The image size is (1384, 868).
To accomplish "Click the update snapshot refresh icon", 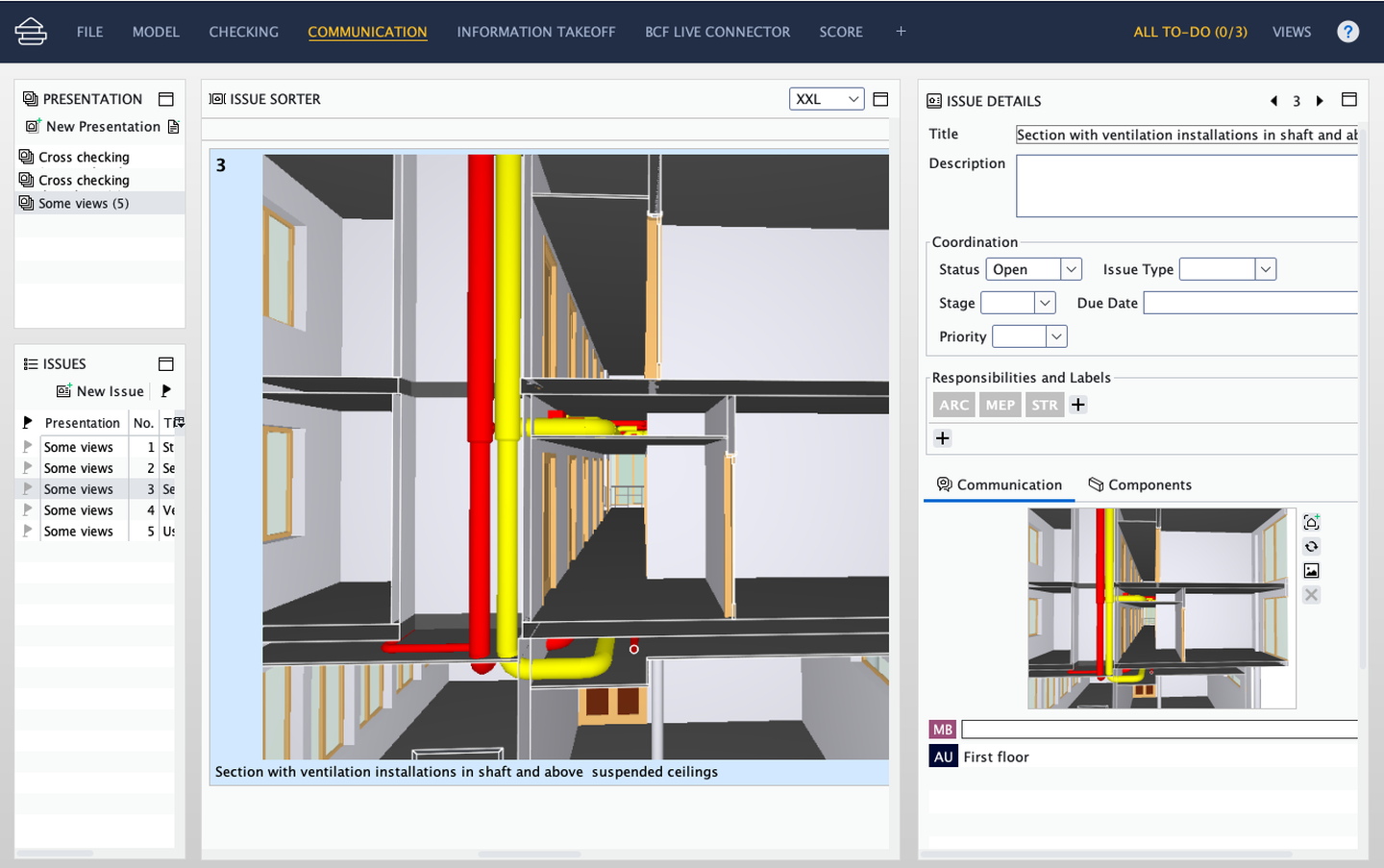I will [x=1311, y=547].
